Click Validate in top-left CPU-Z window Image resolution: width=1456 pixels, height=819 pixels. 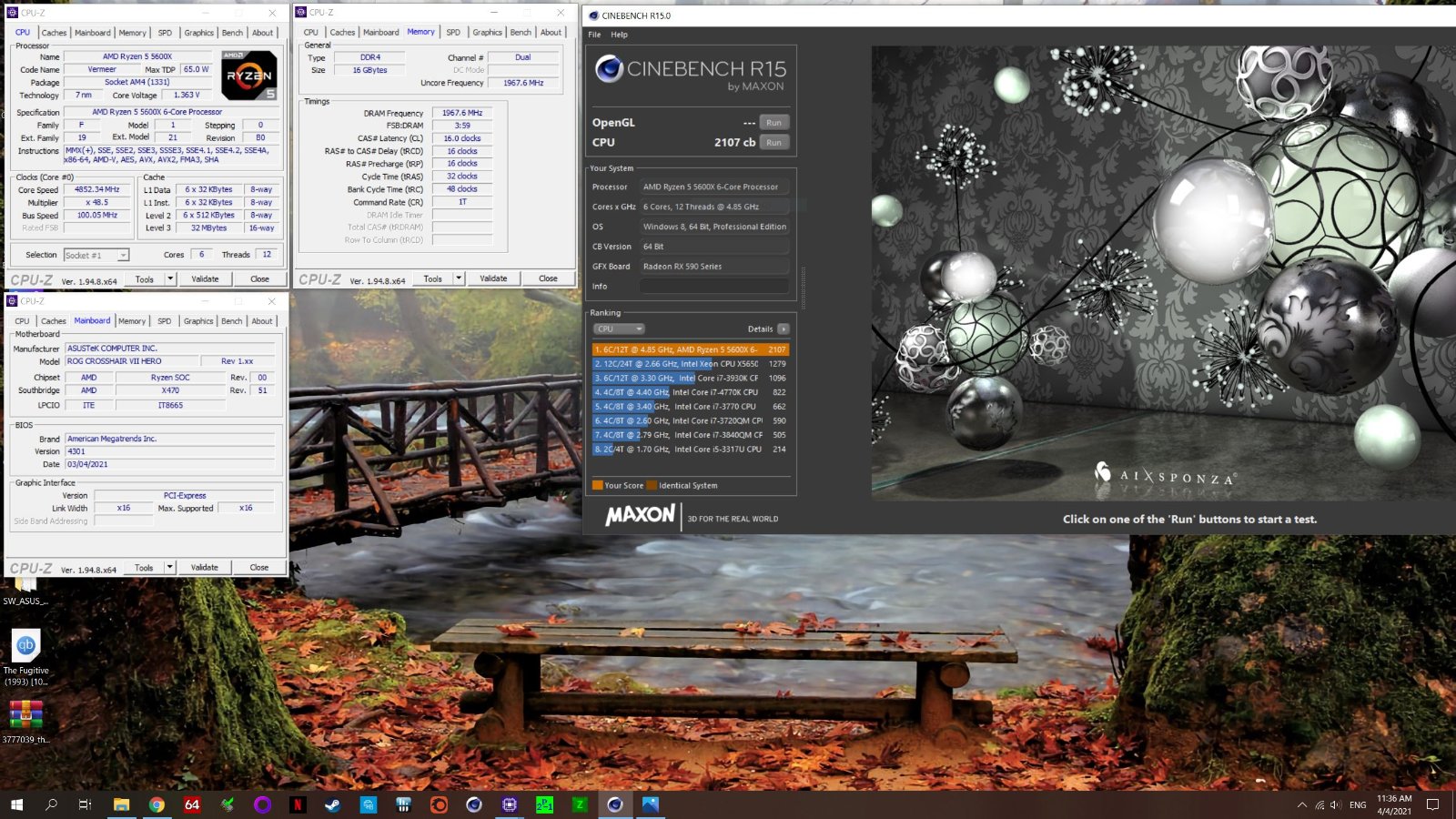click(x=205, y=279)
